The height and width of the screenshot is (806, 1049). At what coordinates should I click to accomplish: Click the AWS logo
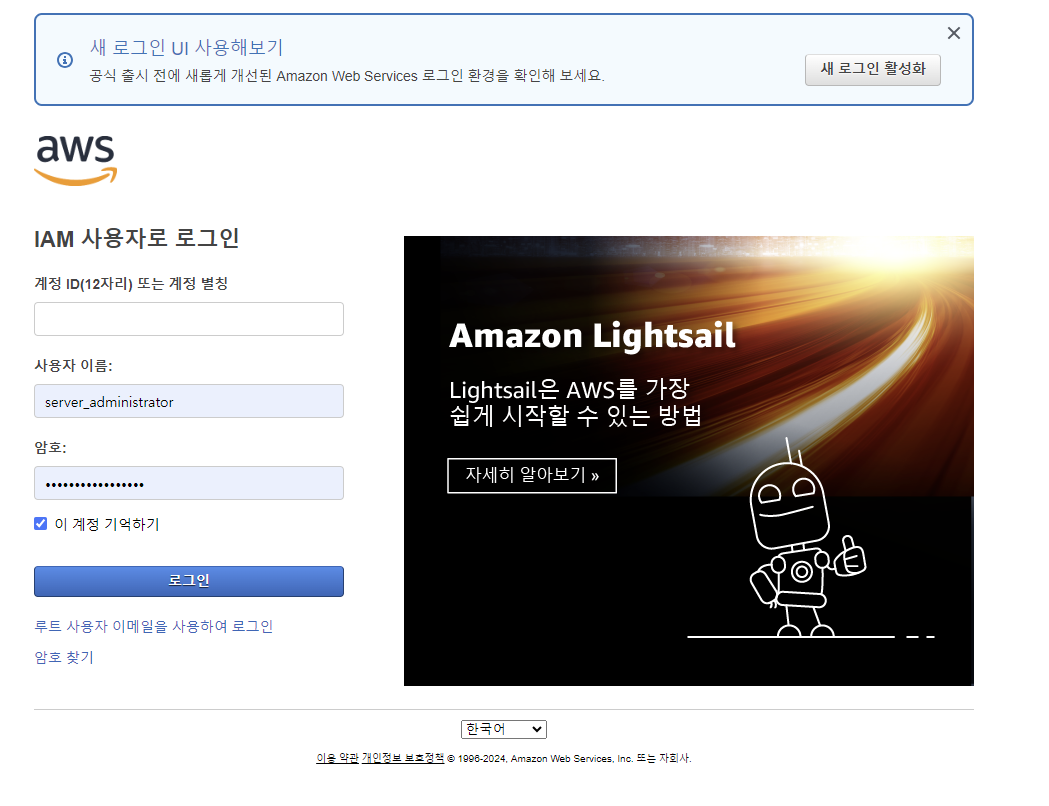click(76, 160)
